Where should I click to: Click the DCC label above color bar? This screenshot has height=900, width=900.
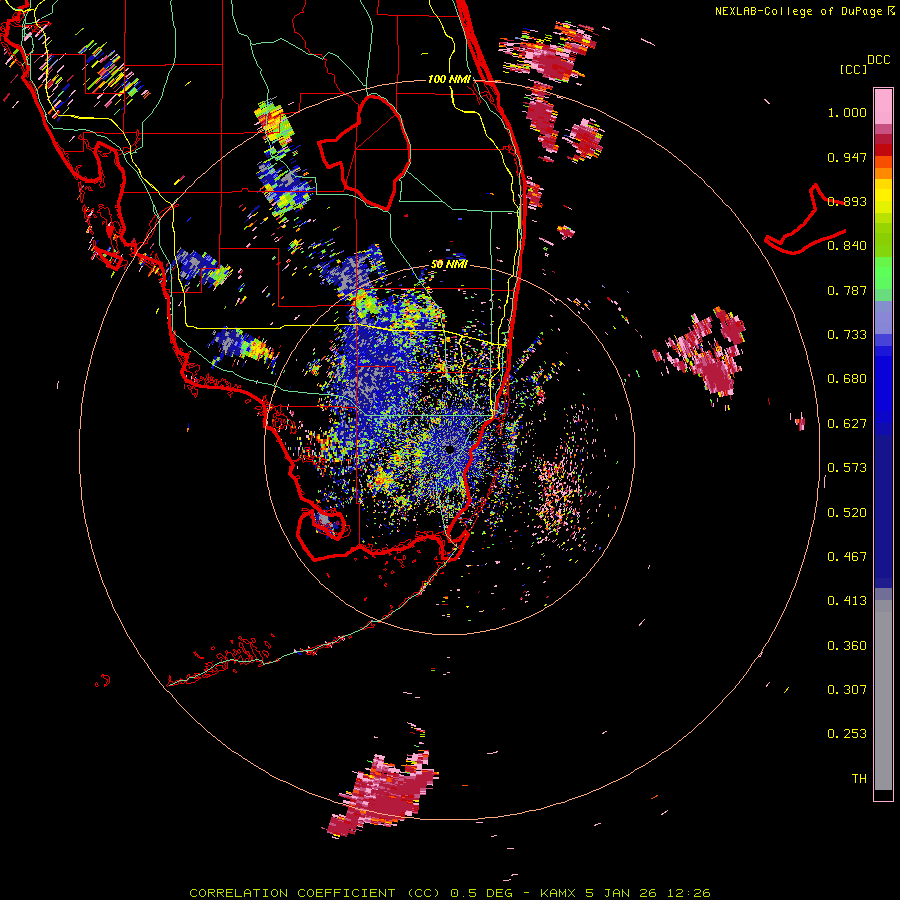point(878,60)
